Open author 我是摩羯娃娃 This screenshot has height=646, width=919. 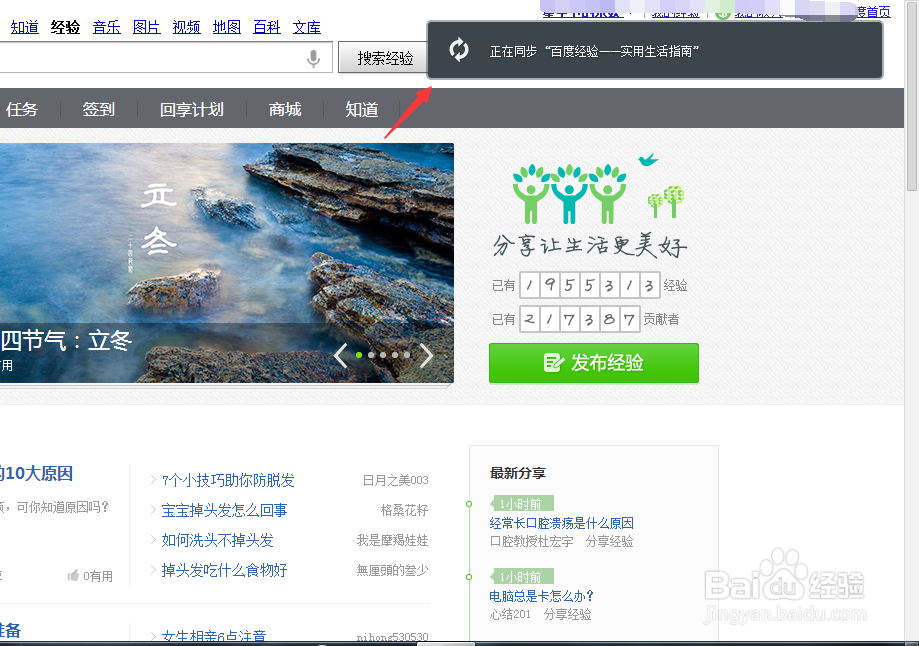coord(393,540)
